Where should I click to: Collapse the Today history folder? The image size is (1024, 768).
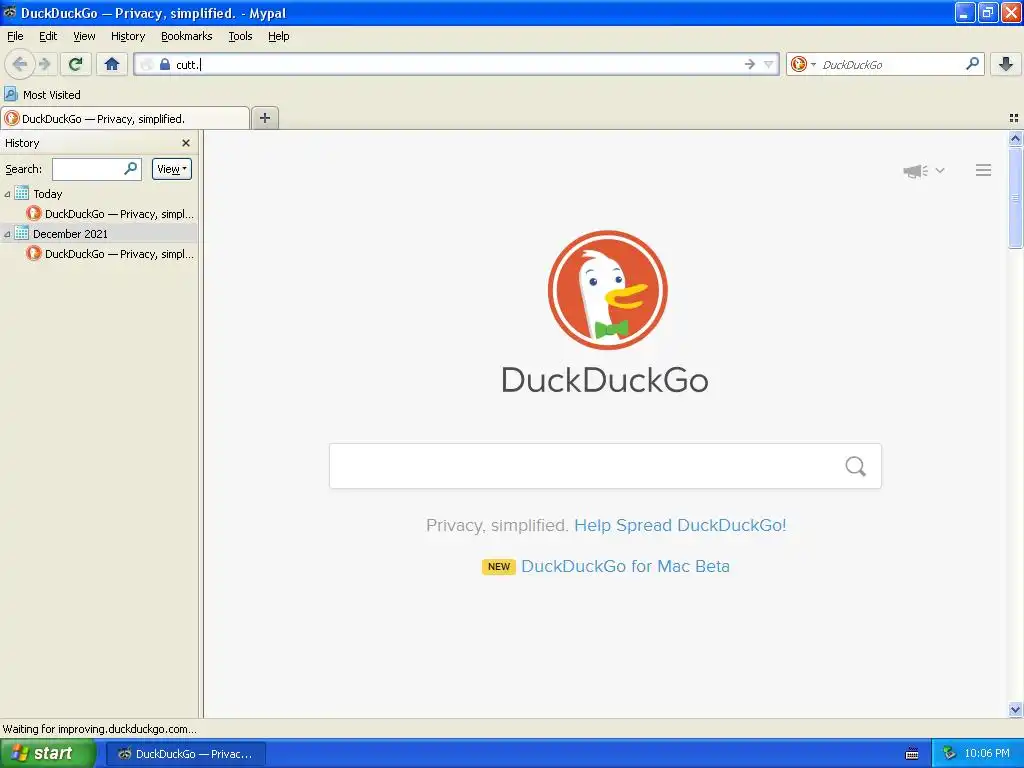tap(7, 194)
